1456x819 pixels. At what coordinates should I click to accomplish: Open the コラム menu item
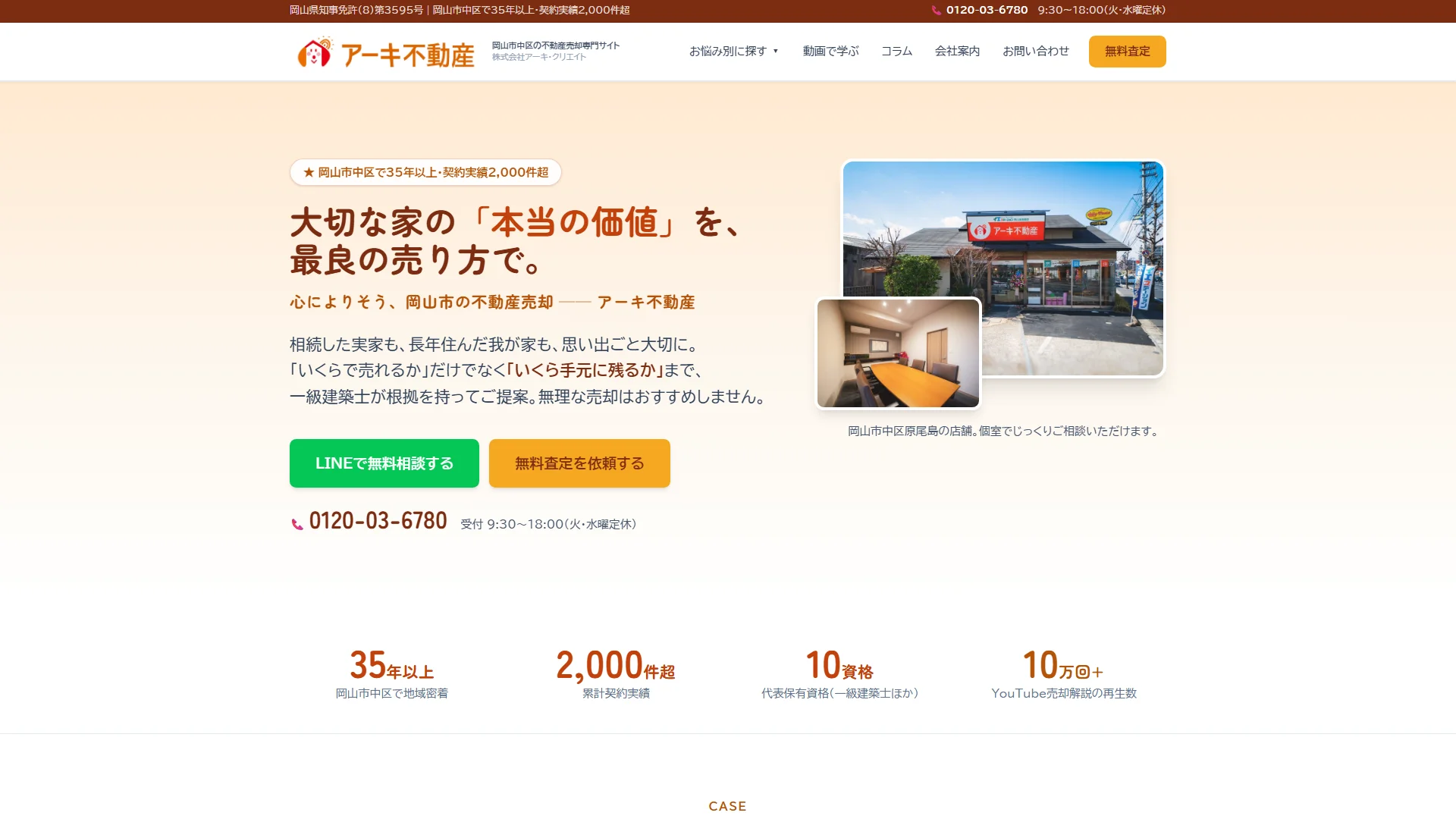896,51
